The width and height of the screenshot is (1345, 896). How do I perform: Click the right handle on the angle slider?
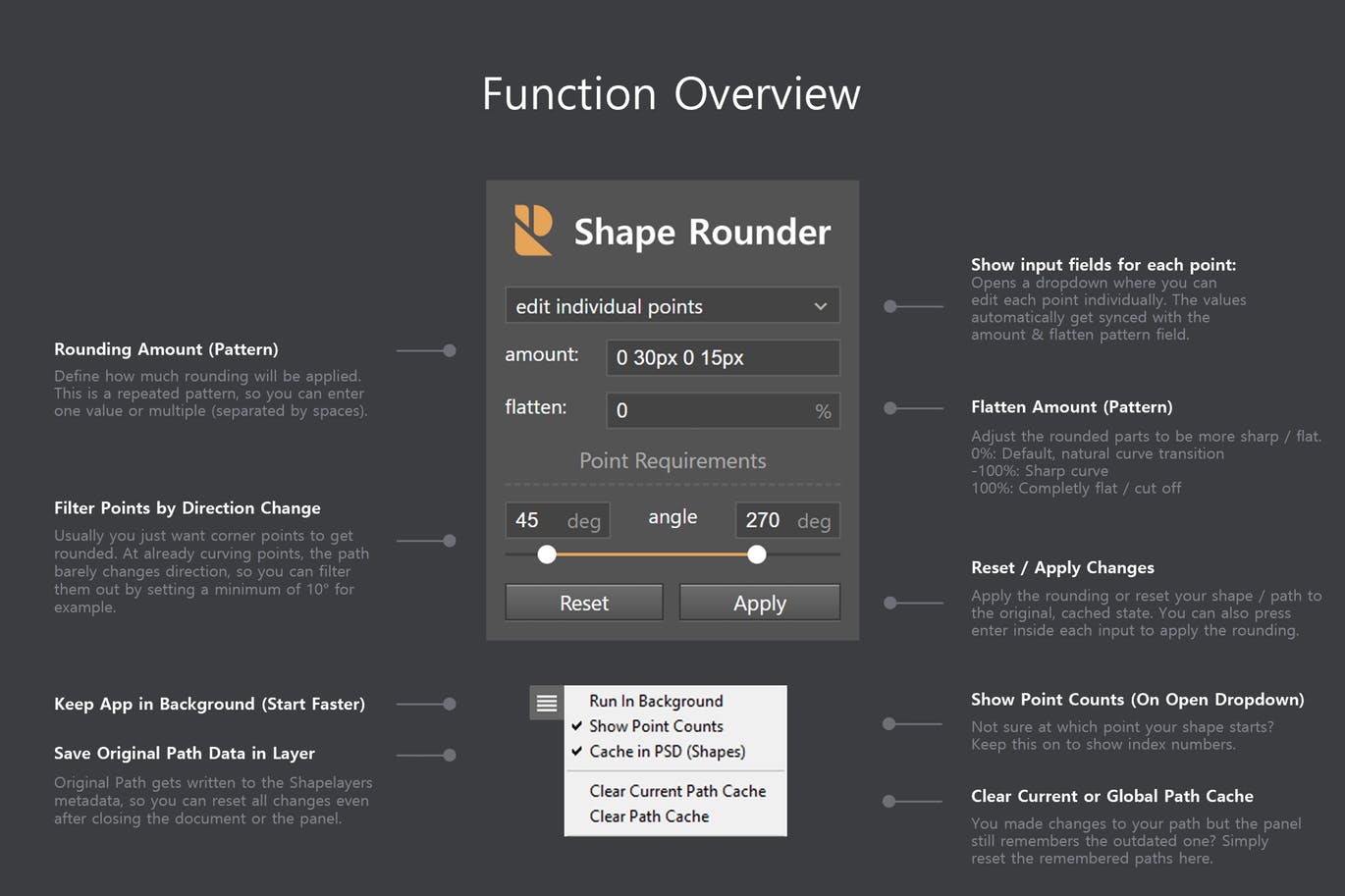[756, 554]
